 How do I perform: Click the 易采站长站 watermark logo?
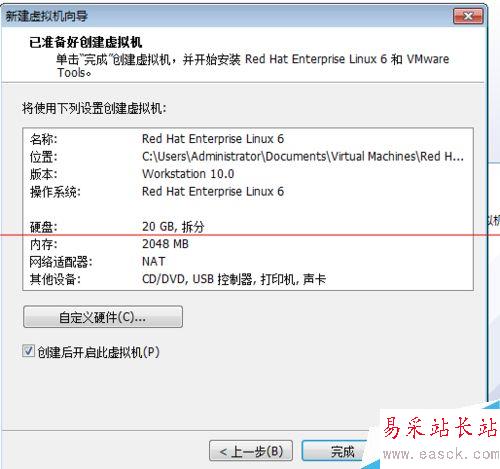pyautogui.click(x=440, y=427)
